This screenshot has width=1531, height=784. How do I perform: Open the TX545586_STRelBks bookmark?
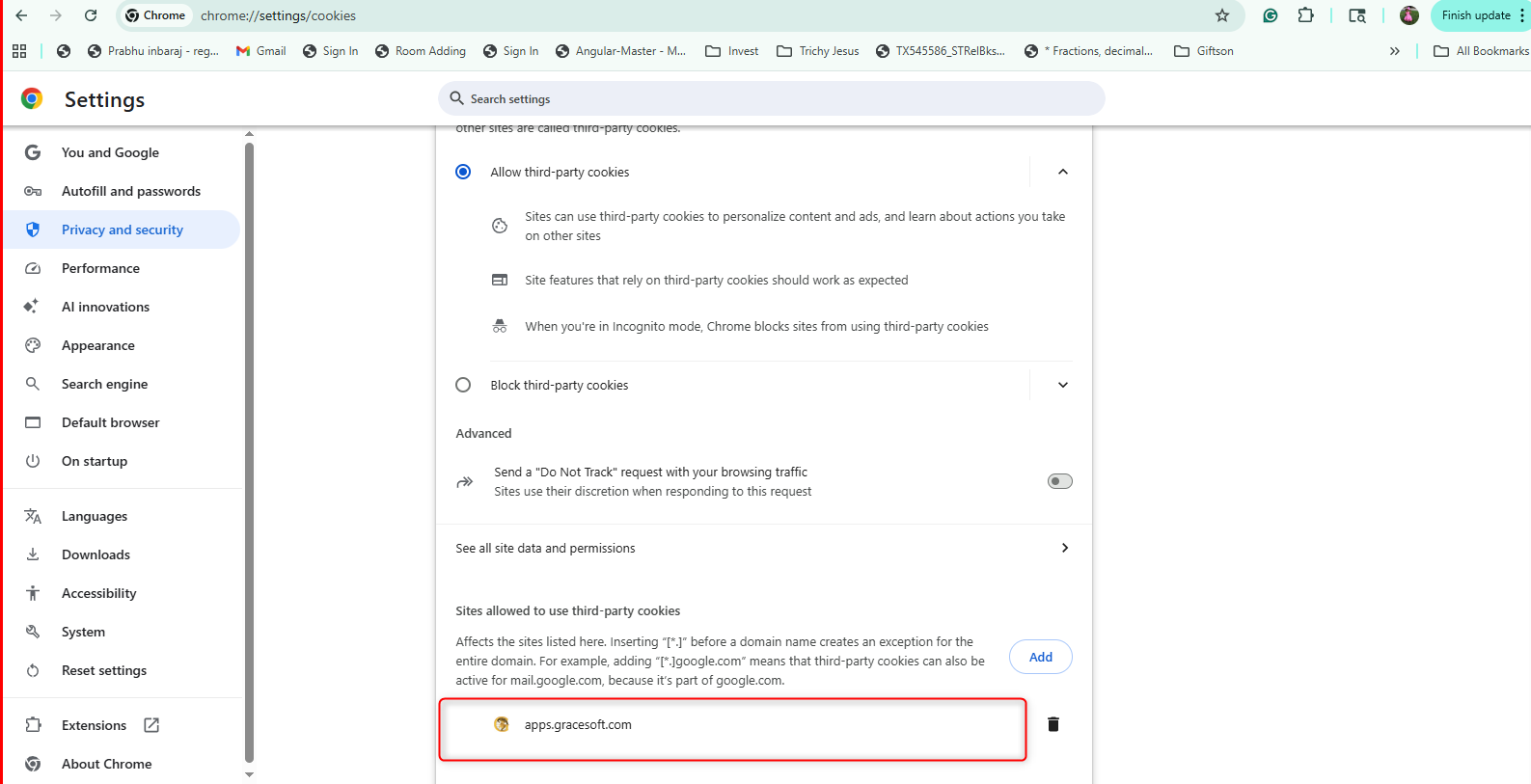point(940,51)
